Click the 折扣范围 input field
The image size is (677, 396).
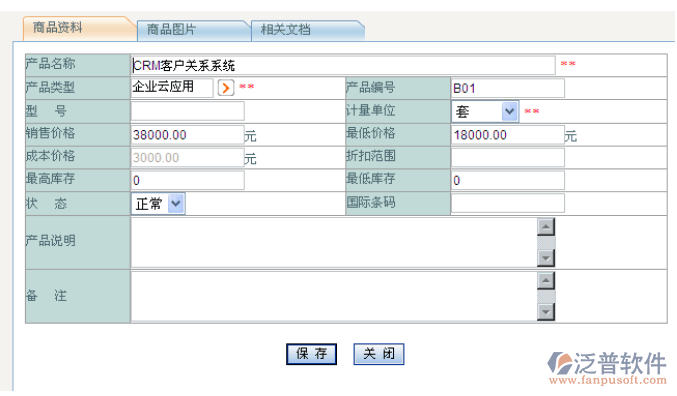click(508, 157)
